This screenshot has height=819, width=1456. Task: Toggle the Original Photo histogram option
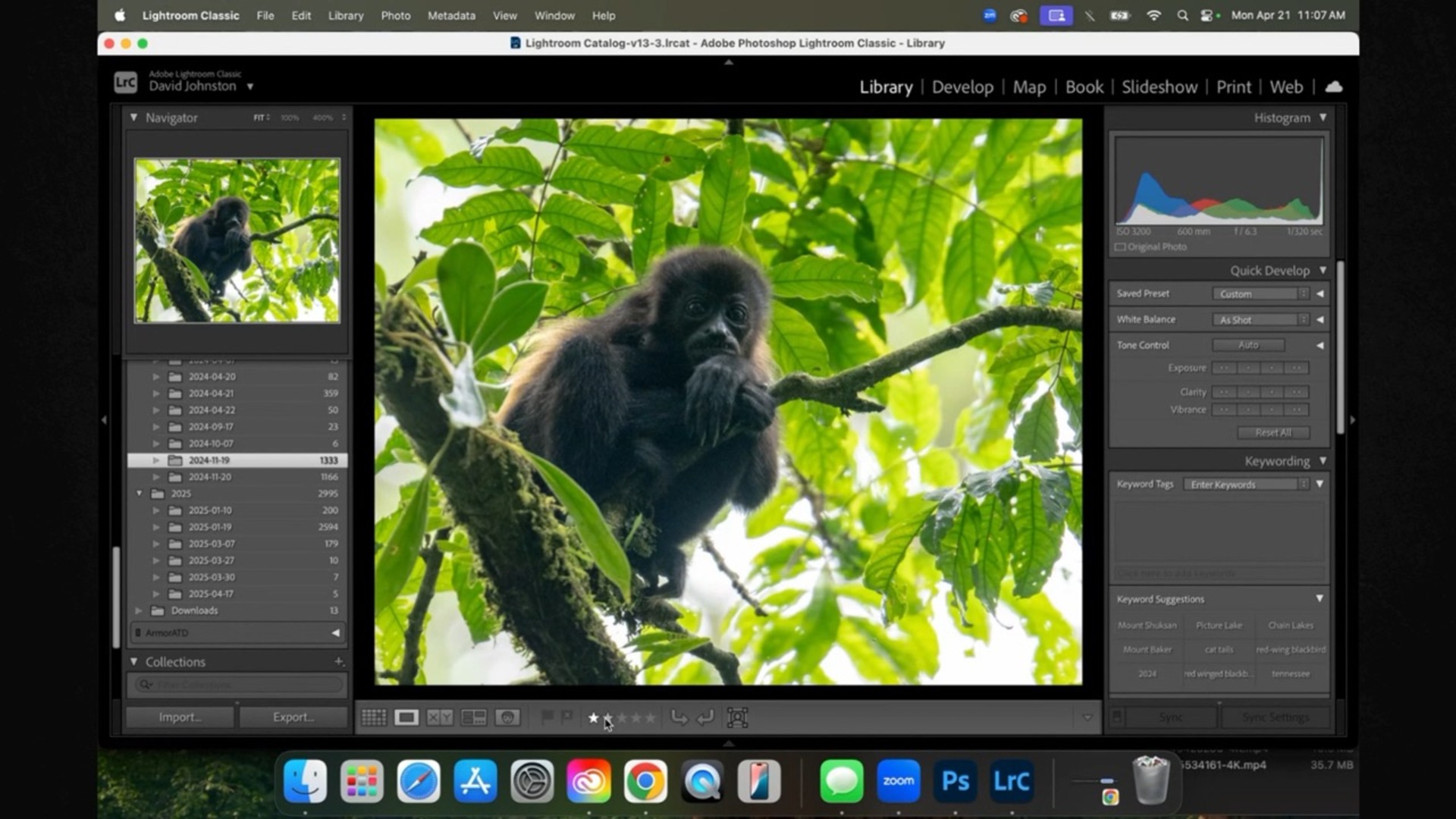(x=1122, y=246)
